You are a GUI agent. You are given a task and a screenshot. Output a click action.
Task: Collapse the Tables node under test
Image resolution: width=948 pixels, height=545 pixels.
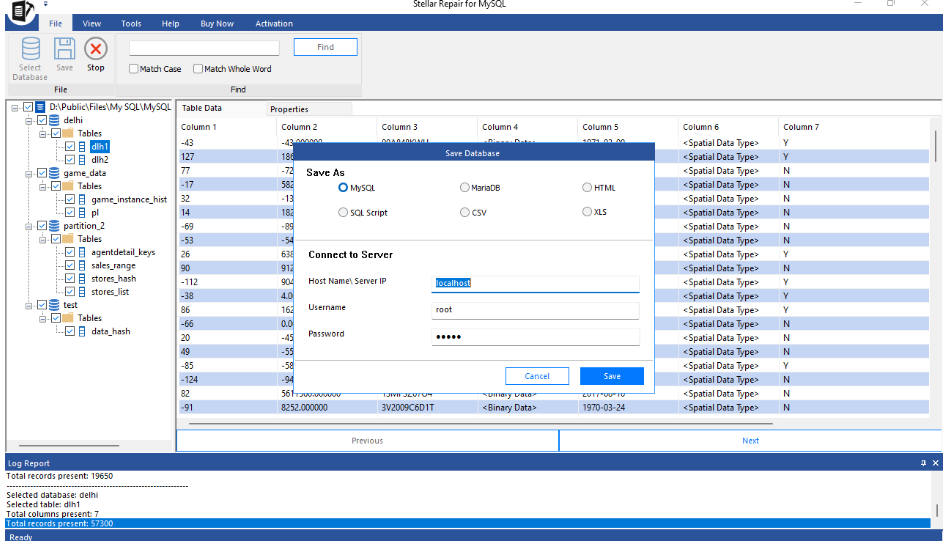pyautogui.click(x=42, y=319)
